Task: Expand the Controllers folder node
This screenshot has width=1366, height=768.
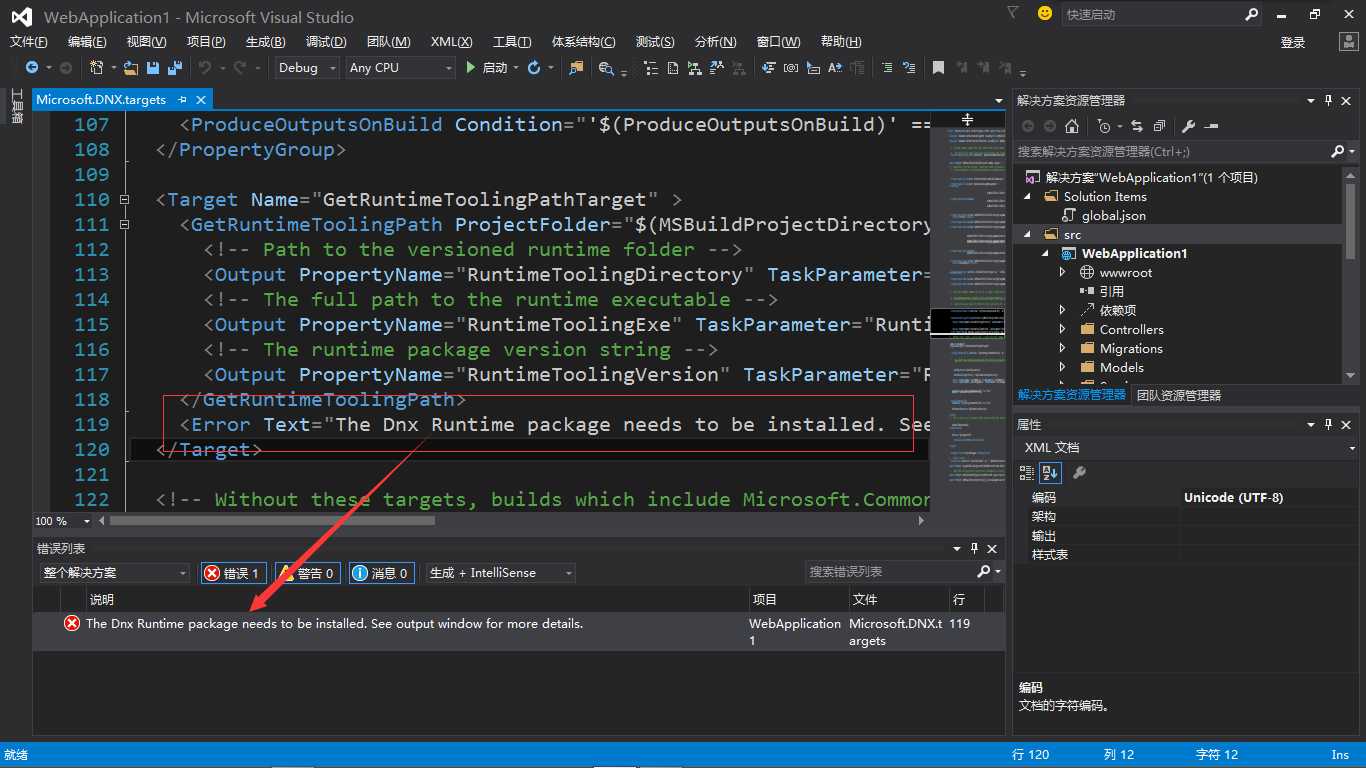Action: pyautogui.click(x=1062, y=329)
